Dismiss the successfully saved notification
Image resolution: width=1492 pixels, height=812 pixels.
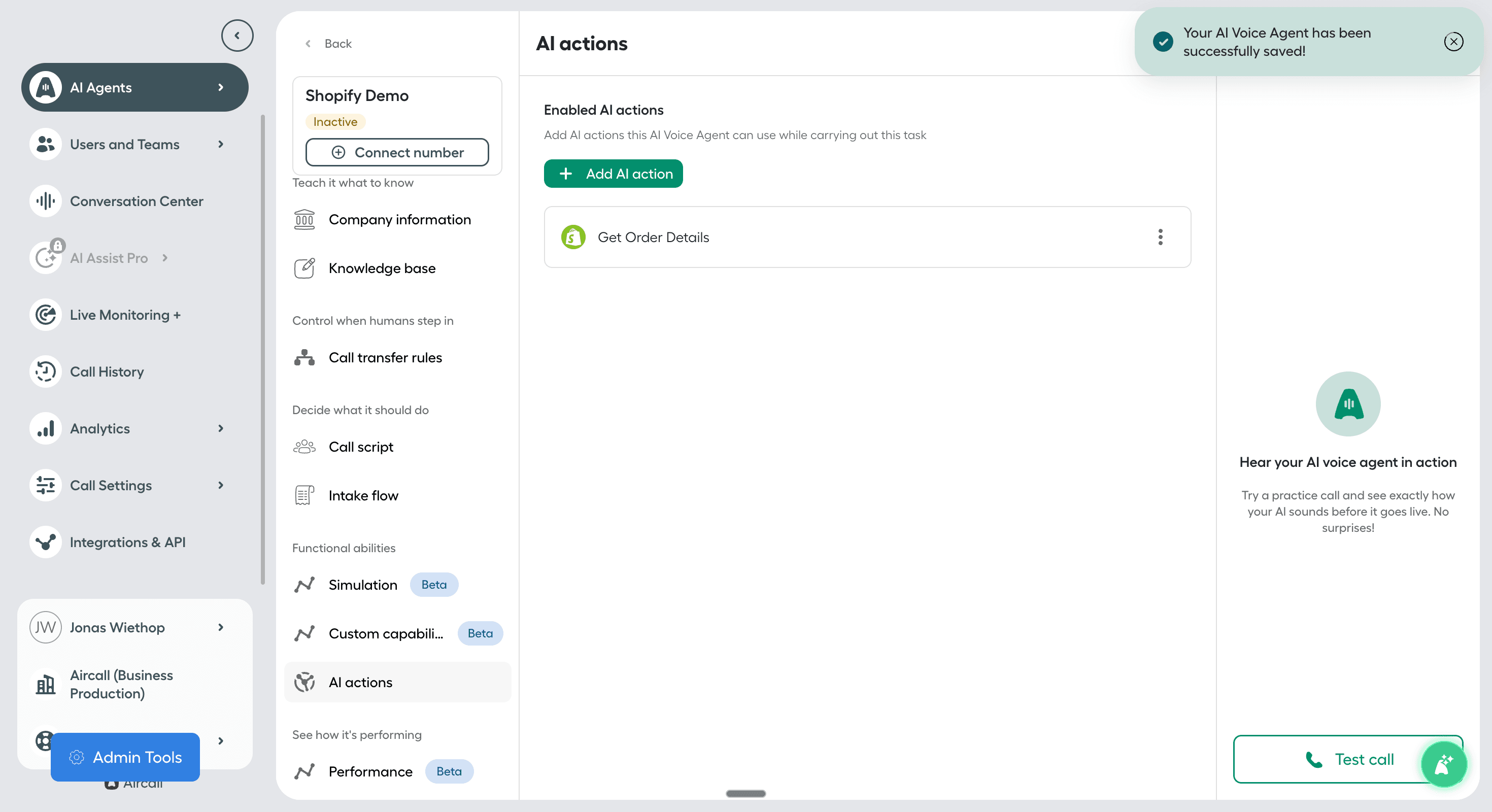click(x=1453, y=42)
